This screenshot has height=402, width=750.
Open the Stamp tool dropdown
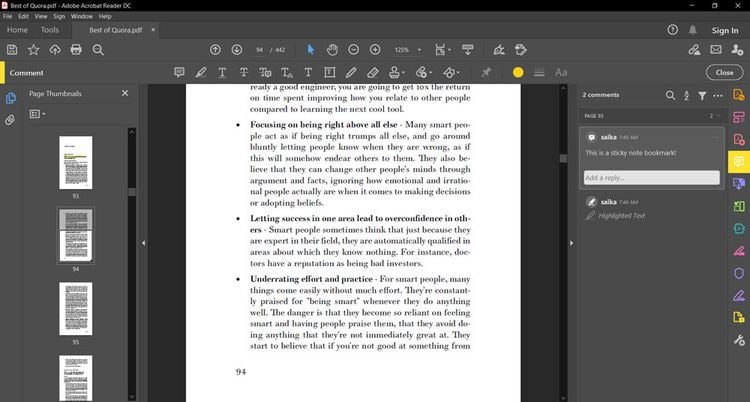397,72
